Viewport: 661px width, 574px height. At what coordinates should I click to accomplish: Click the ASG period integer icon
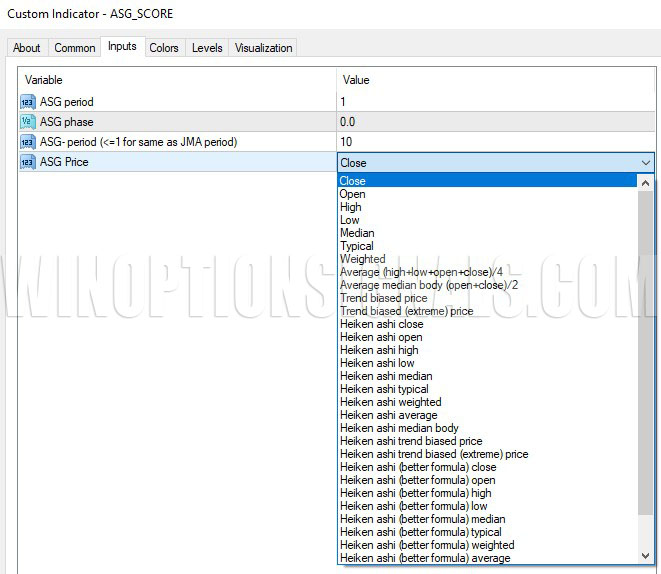pos(28,102)
